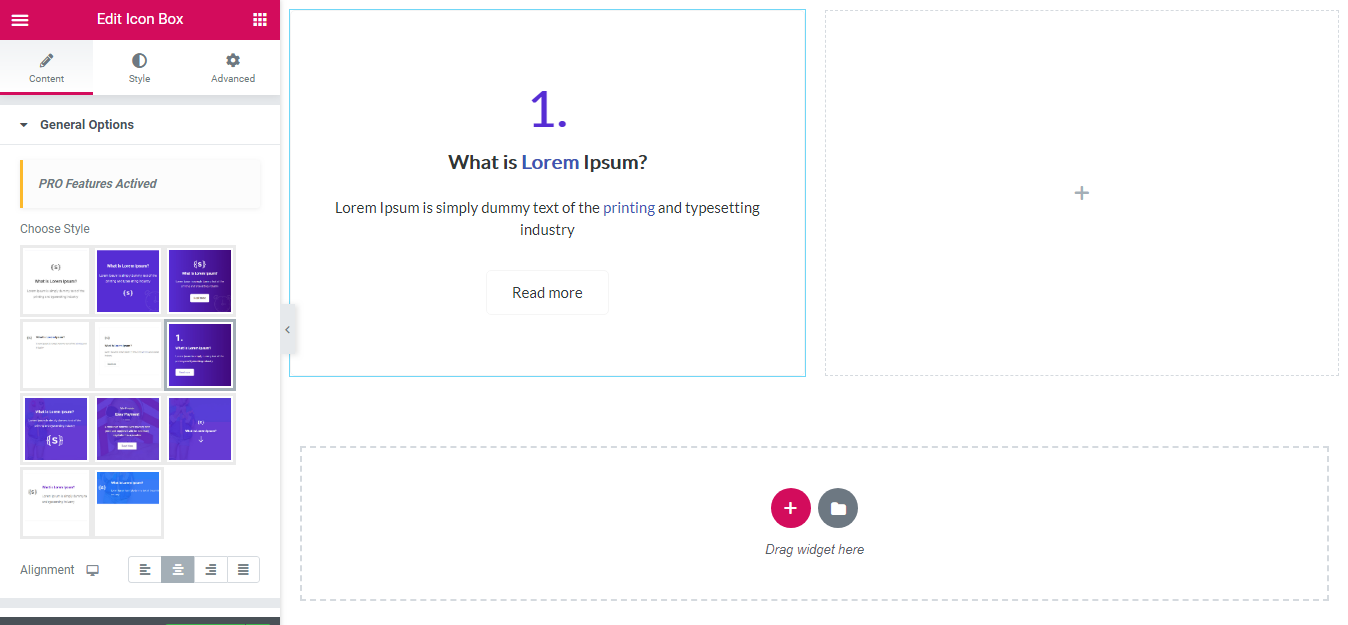Switch to the Style tab
This screenshot has height=625, width=1348.
tap(139, 68)
